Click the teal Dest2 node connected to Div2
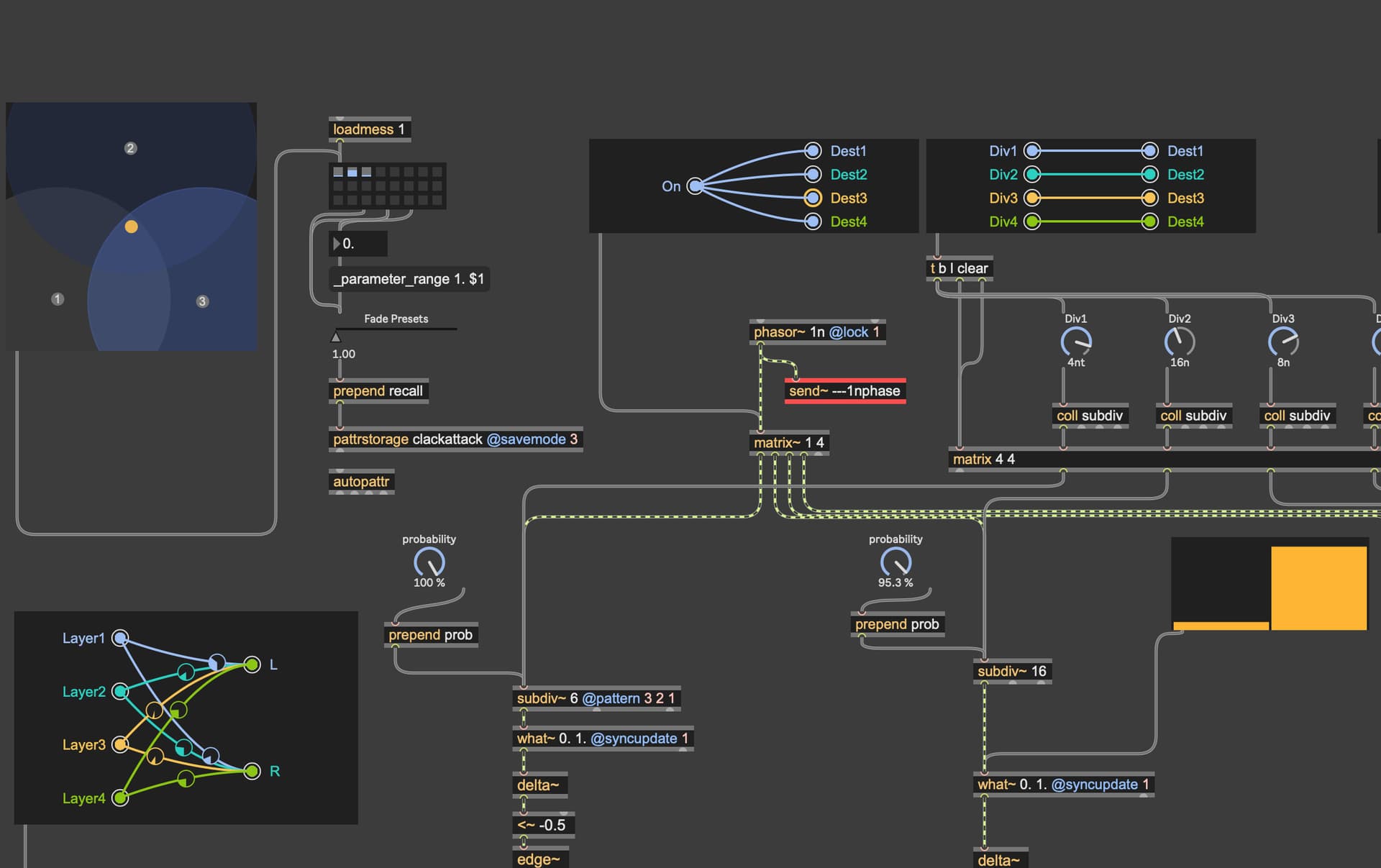The image size is (1381, 868). tap(1150, 174)
